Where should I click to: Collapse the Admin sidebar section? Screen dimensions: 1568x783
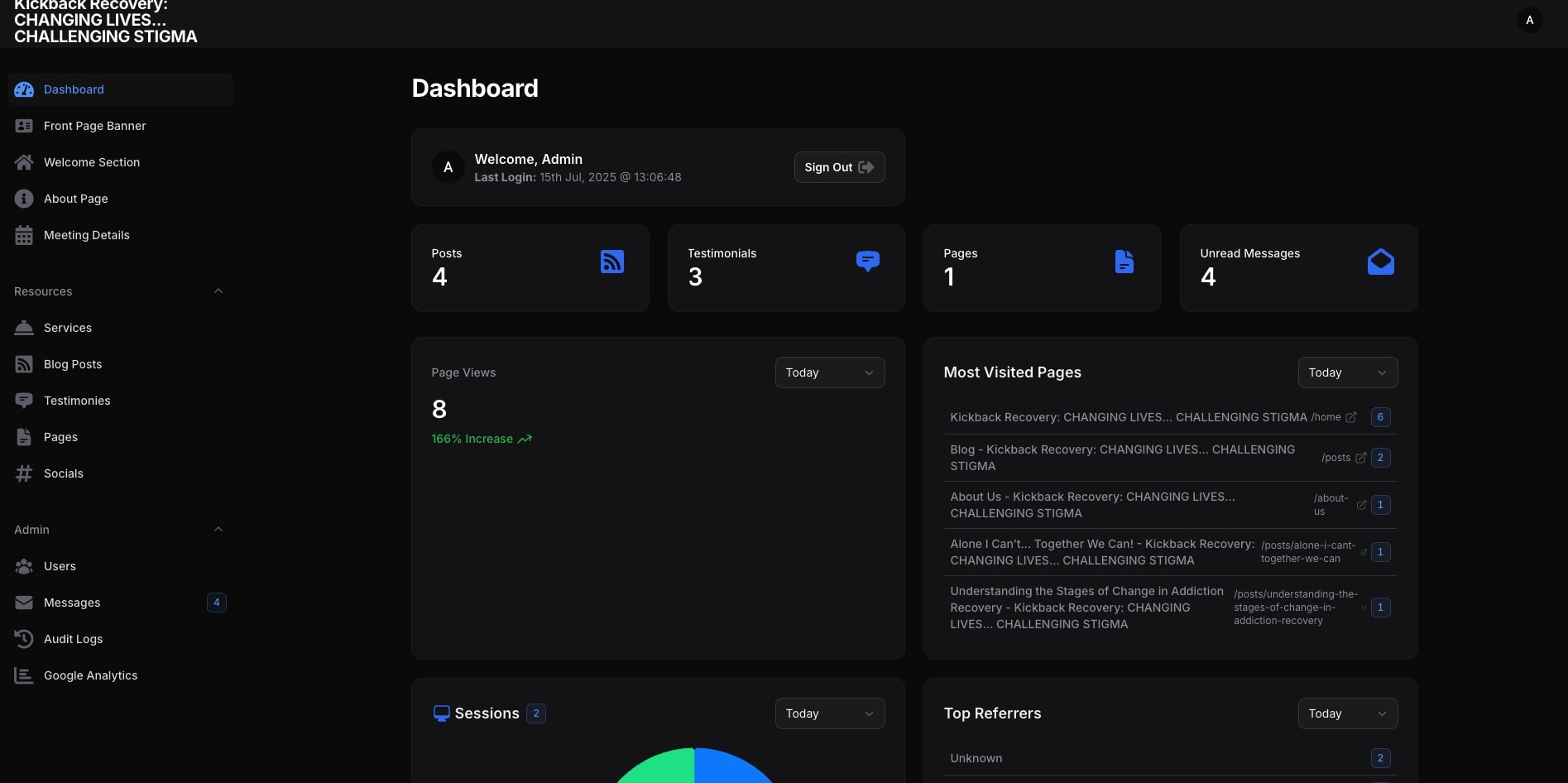(218, 530)
